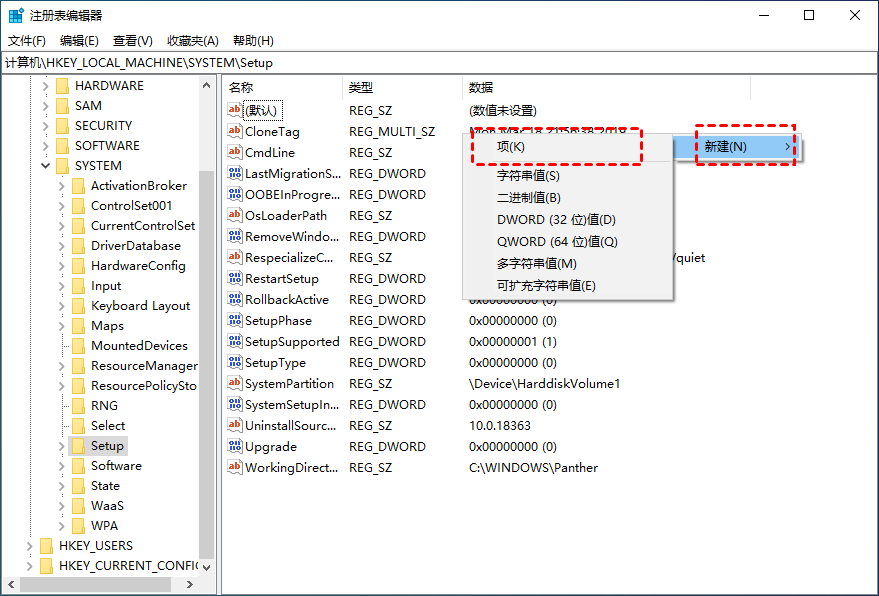The image size is (879, 596).
Task: Open the 帮助(H) menu
Action: click(x=253, y=41)
